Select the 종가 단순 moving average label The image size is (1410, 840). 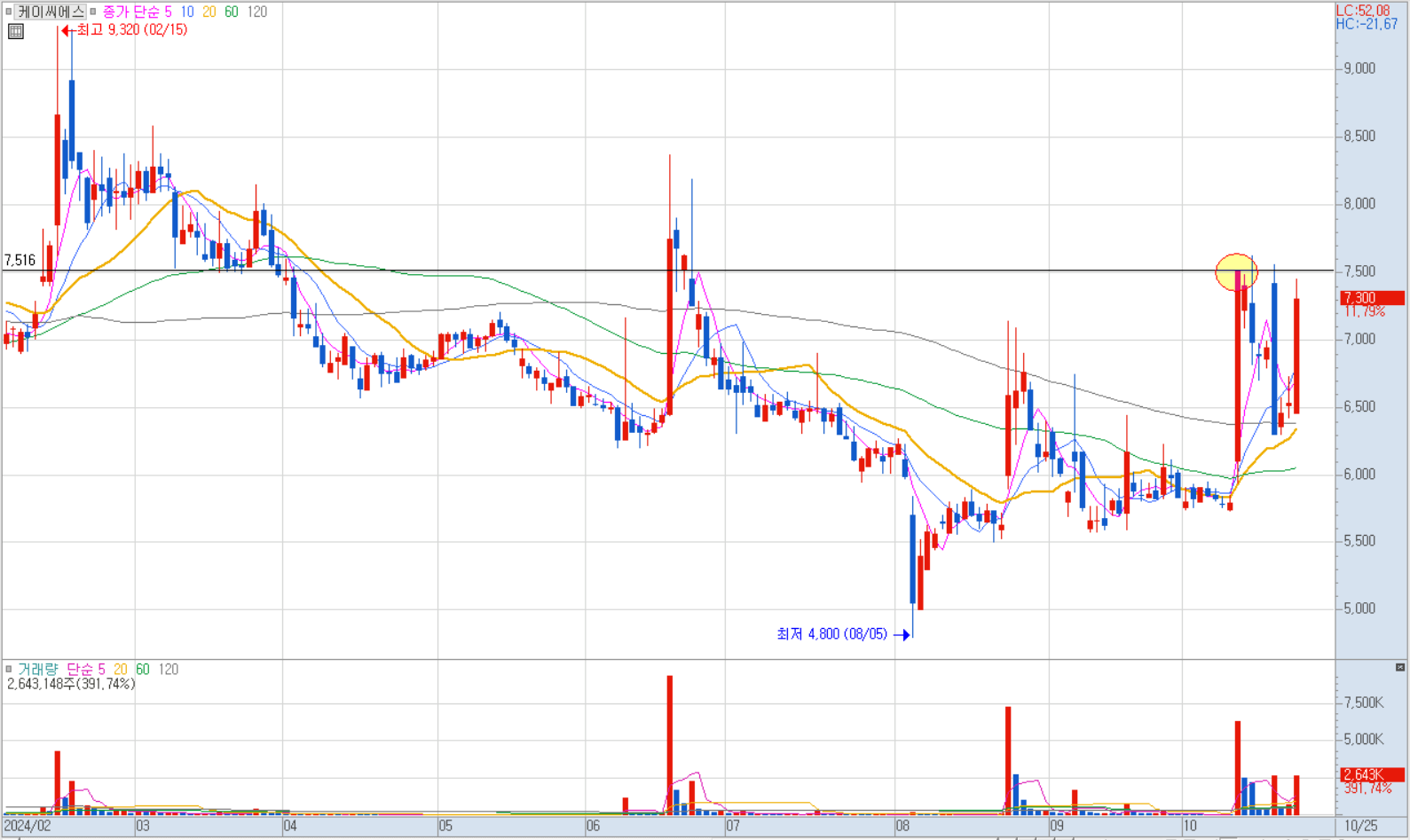pyautogui.click(x=131, y=12)
